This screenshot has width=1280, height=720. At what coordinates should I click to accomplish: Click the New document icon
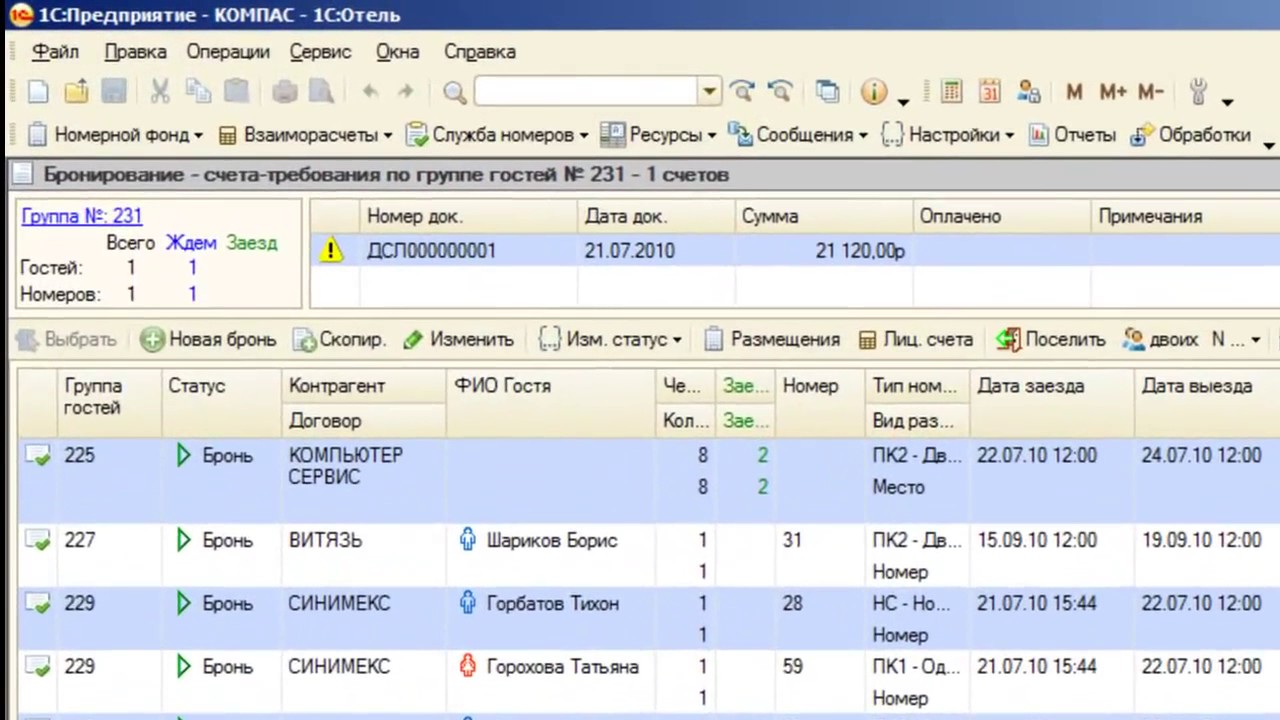tap(38, 92)
